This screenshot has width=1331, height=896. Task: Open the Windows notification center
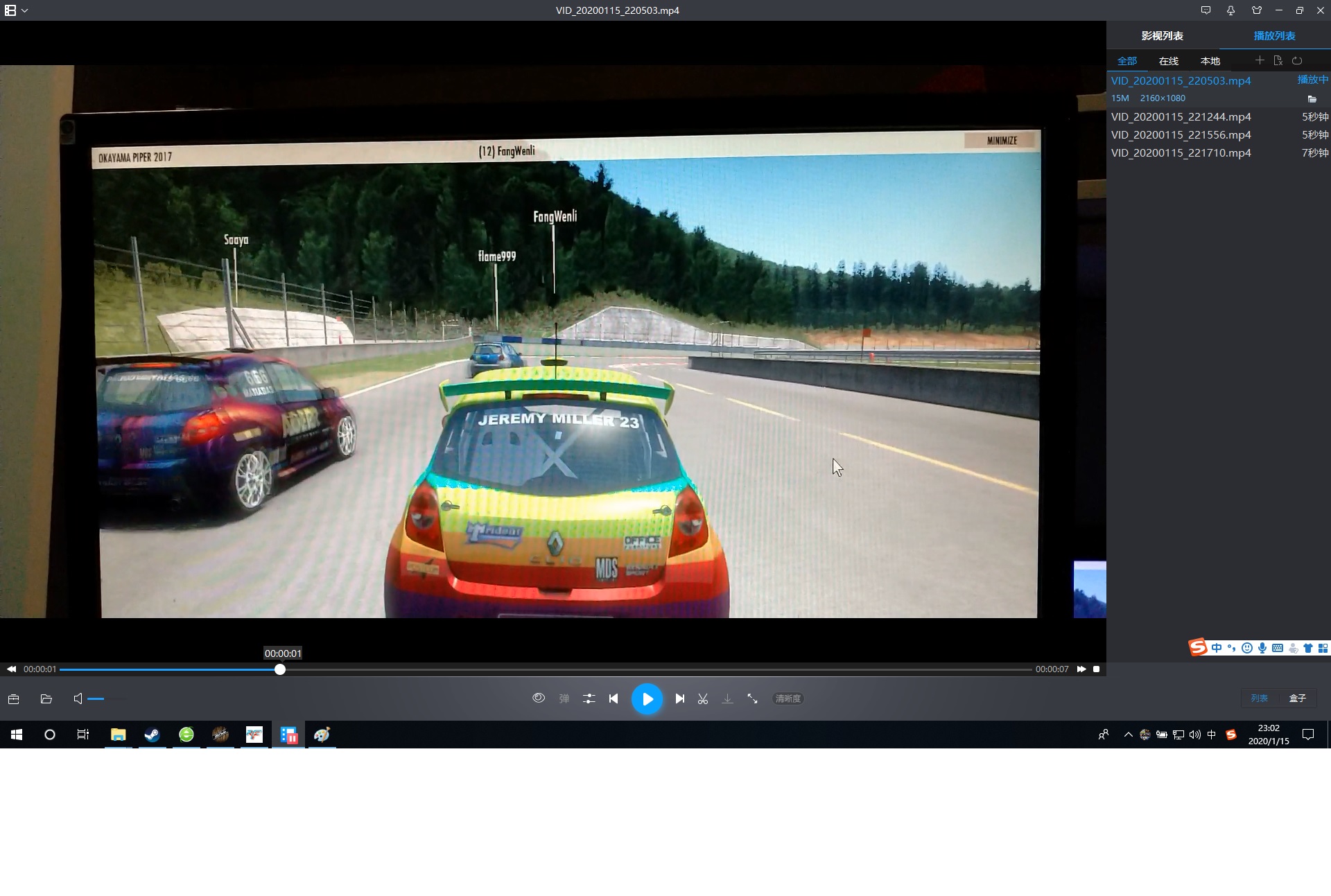click(x=1308, y=735)
